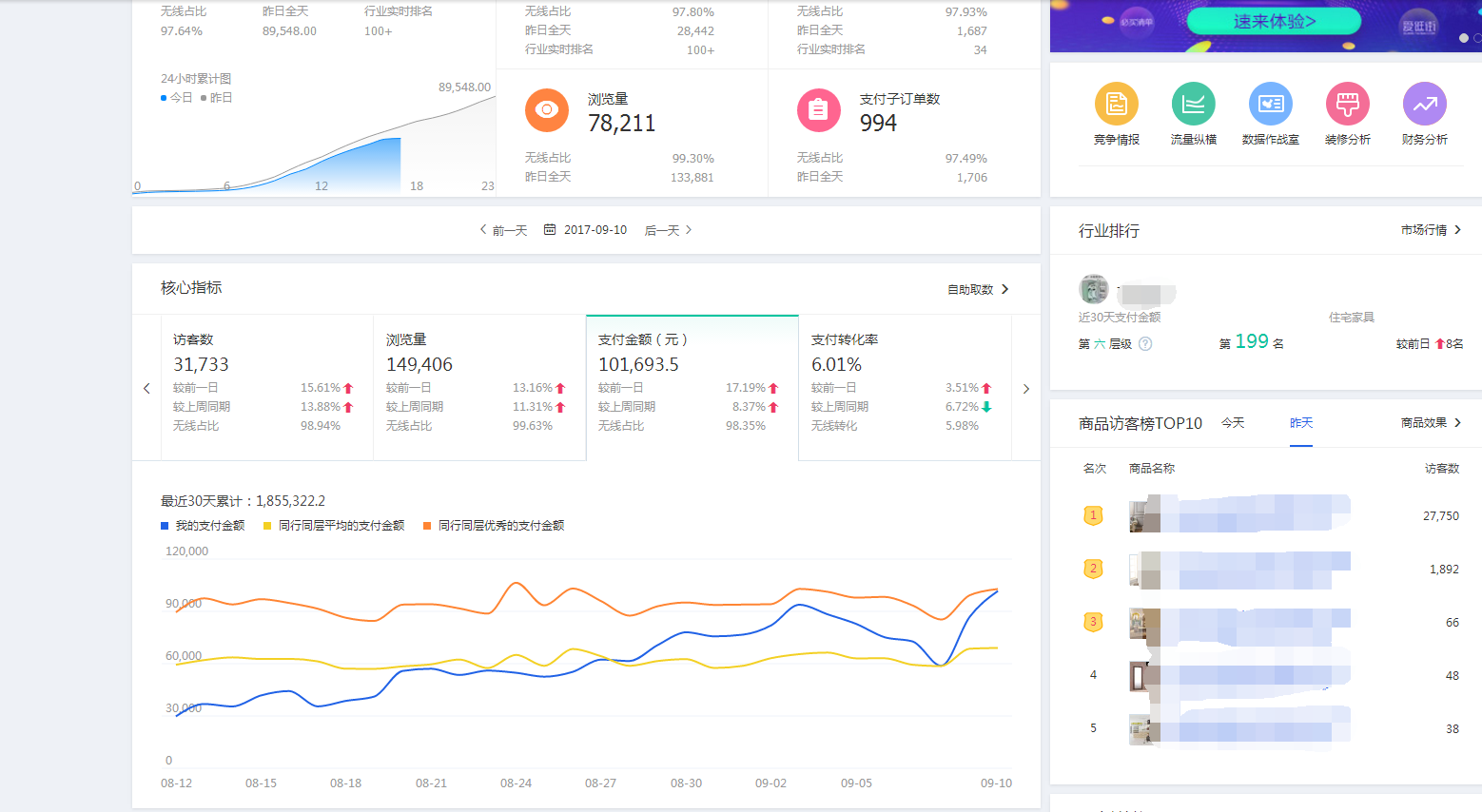Launch the 数据作战室 icon
This screenshot has width=1482, height=812.
click(1270, 105)
